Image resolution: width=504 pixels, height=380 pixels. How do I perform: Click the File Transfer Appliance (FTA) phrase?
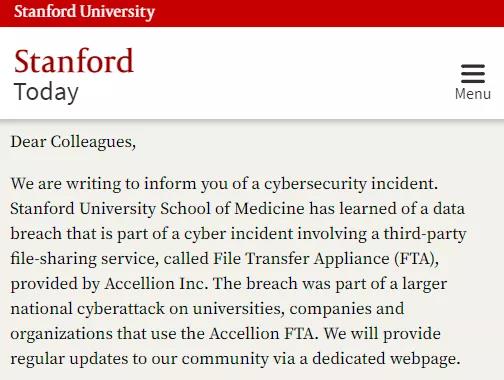pos(326,259)
